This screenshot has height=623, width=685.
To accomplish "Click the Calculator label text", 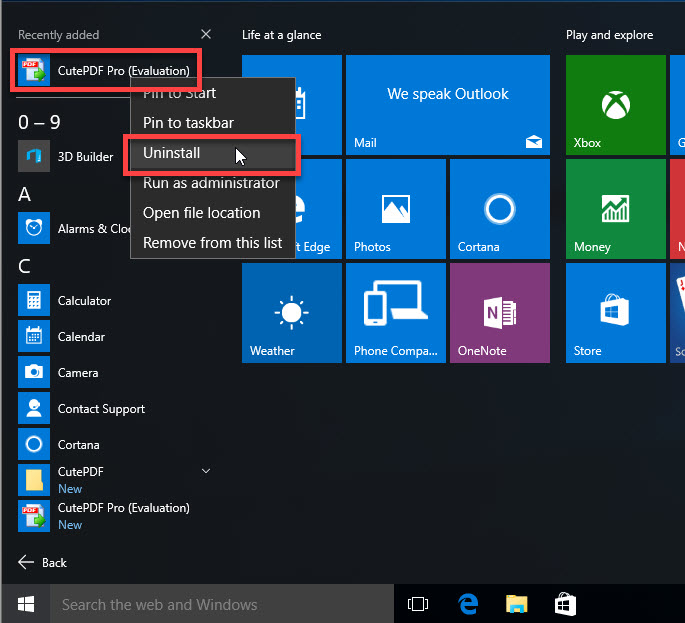I will [x=84, y=301].
